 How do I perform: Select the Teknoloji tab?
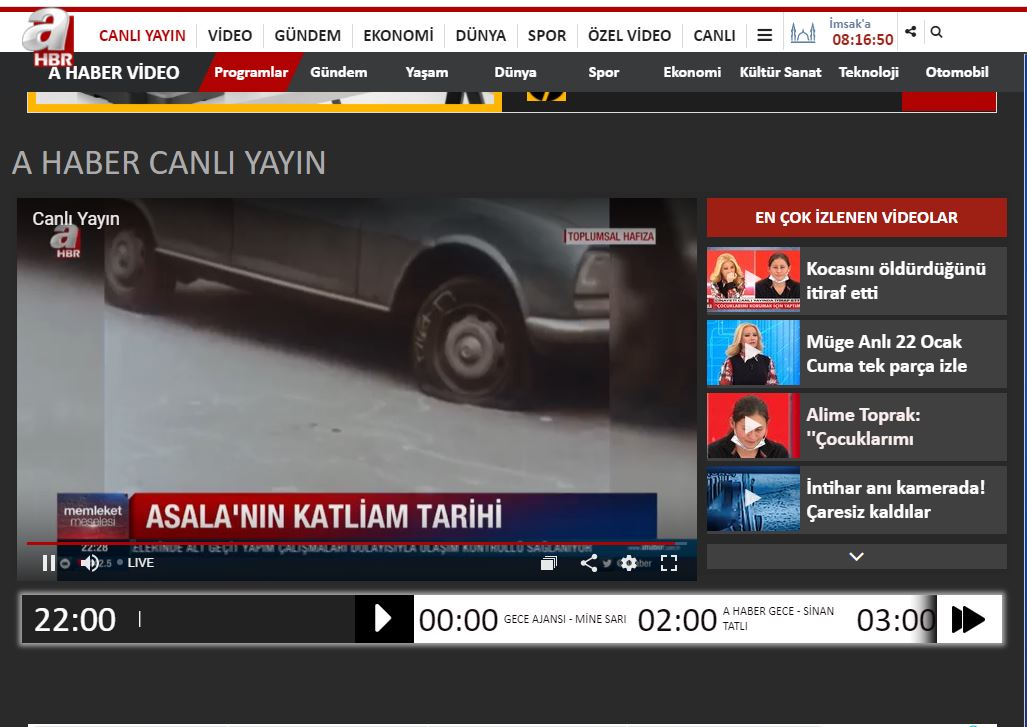coord(868,72)
